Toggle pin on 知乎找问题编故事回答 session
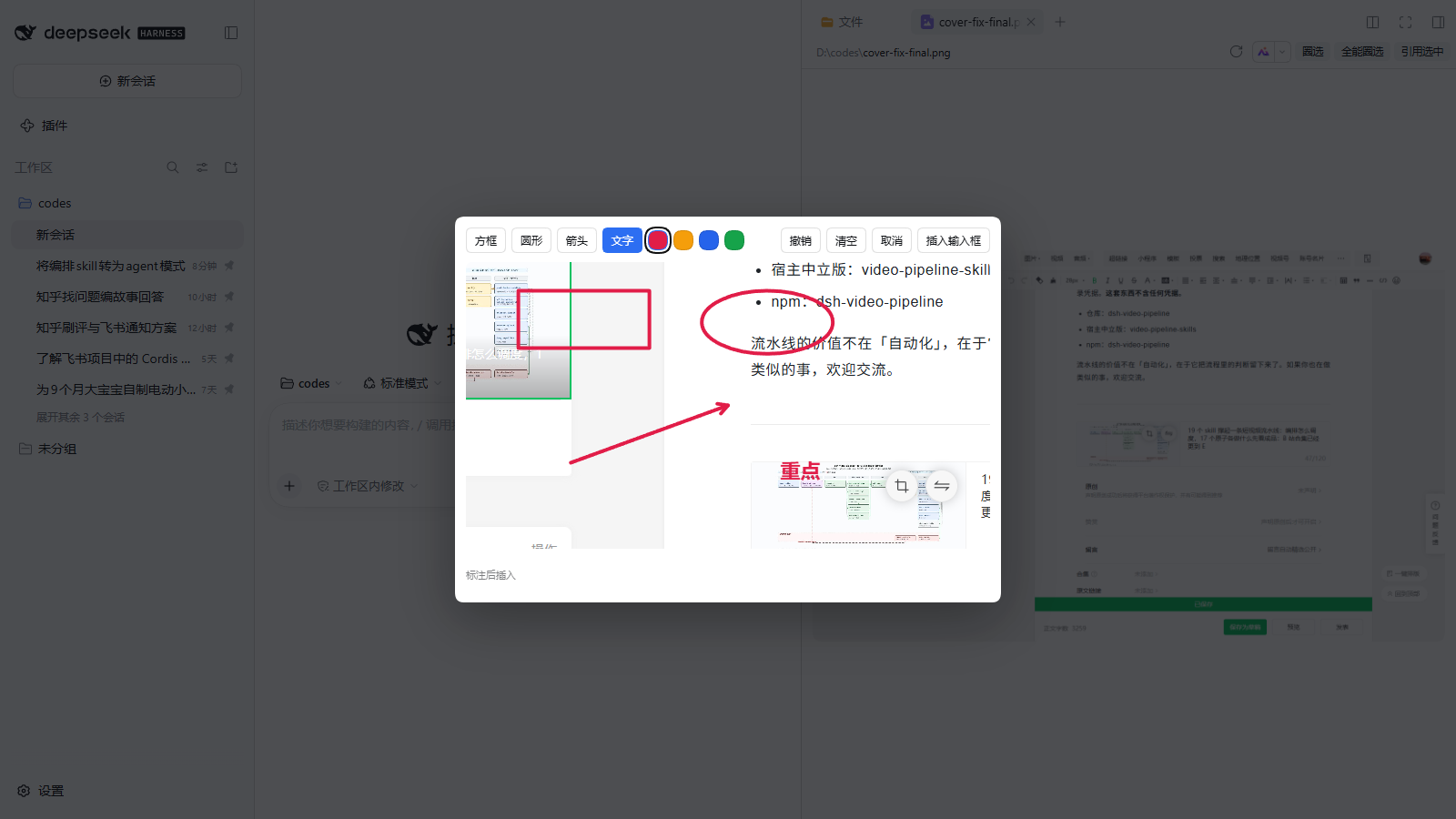The image size is (1456, 819). click(x=229, y=297)
